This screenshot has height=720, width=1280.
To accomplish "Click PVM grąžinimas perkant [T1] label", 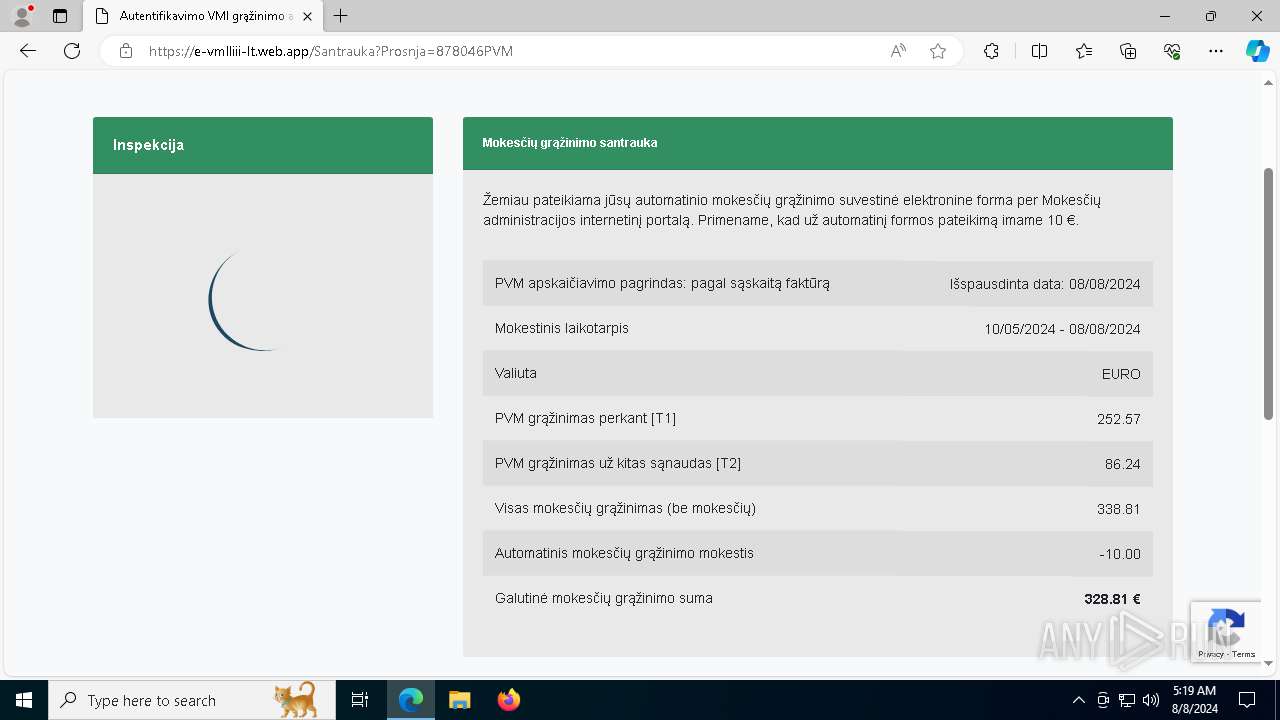I will pos(585,418).
